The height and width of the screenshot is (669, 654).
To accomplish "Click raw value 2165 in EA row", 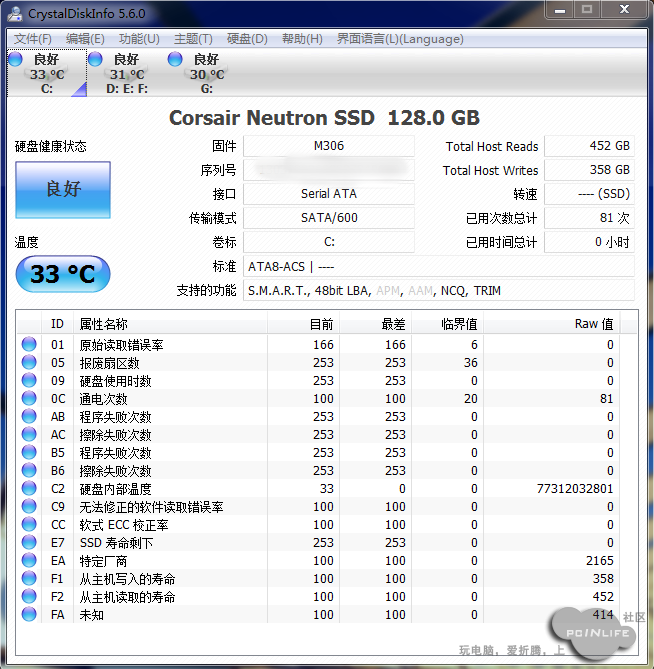I will coord(599,561).
